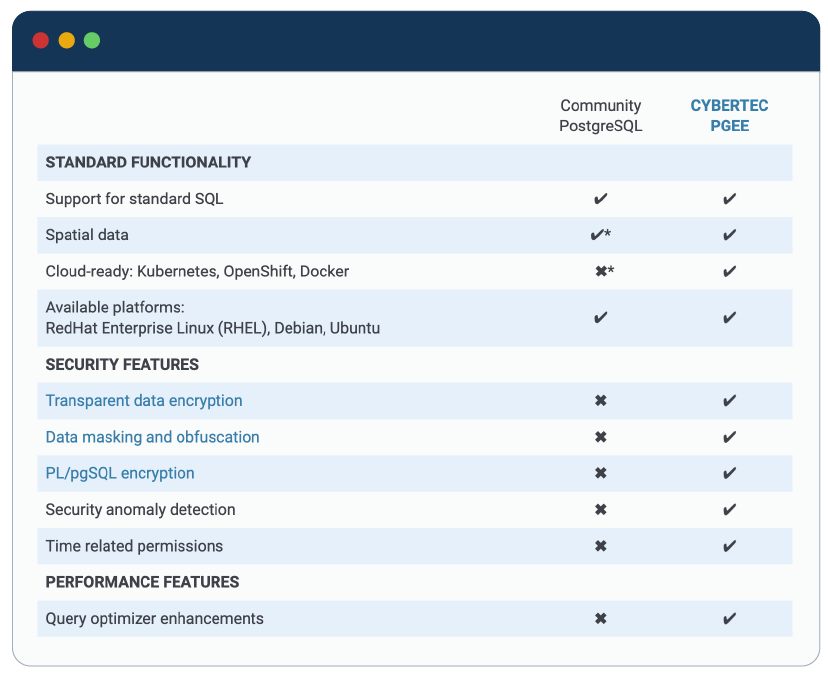Screen dimensions: 828x673
Task: Click the red window dot
Action: pyautogui.click(x=41, y=41)
